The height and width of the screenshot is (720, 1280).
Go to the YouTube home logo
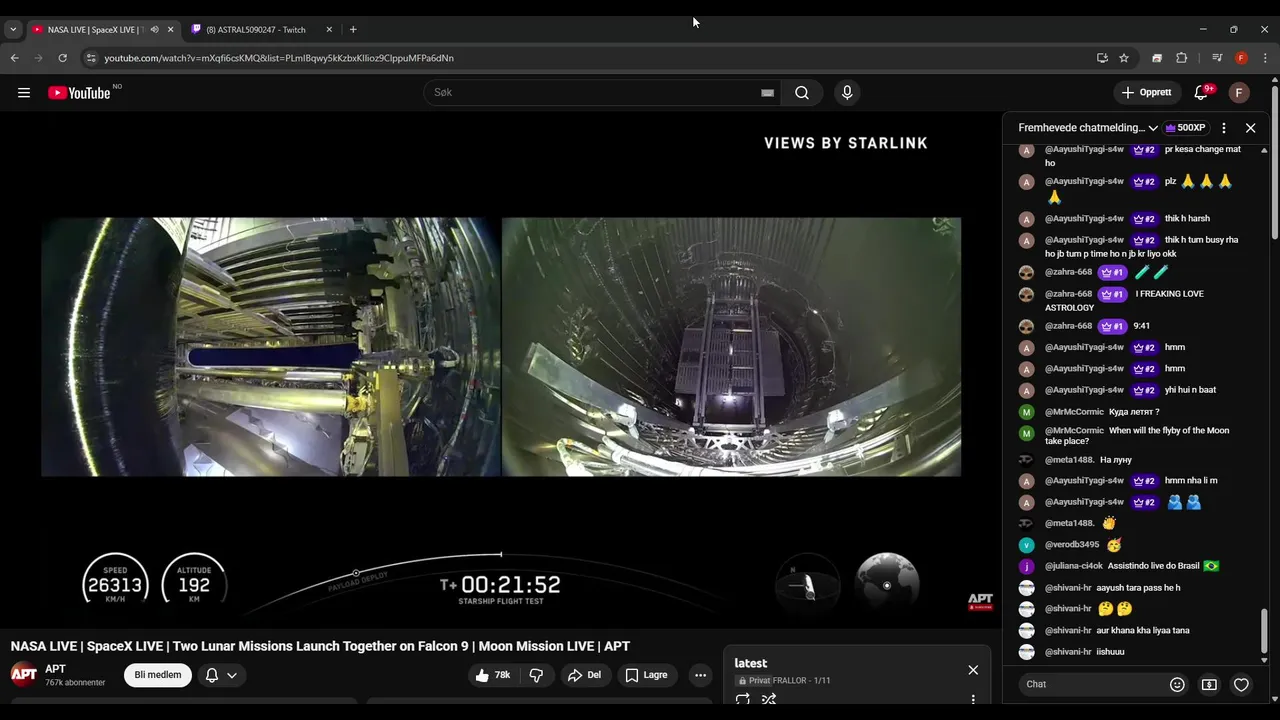79,93
